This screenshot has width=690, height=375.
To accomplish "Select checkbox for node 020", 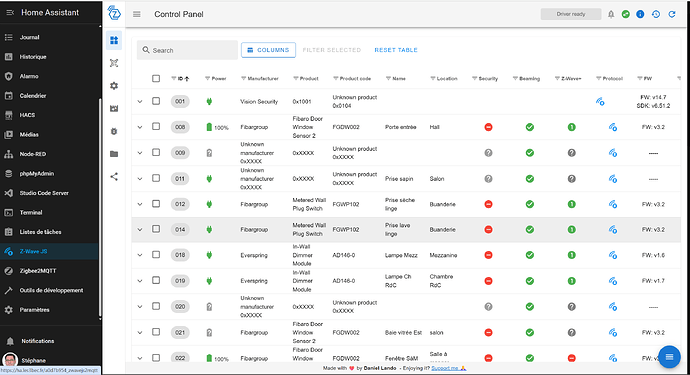I will 156,306.
